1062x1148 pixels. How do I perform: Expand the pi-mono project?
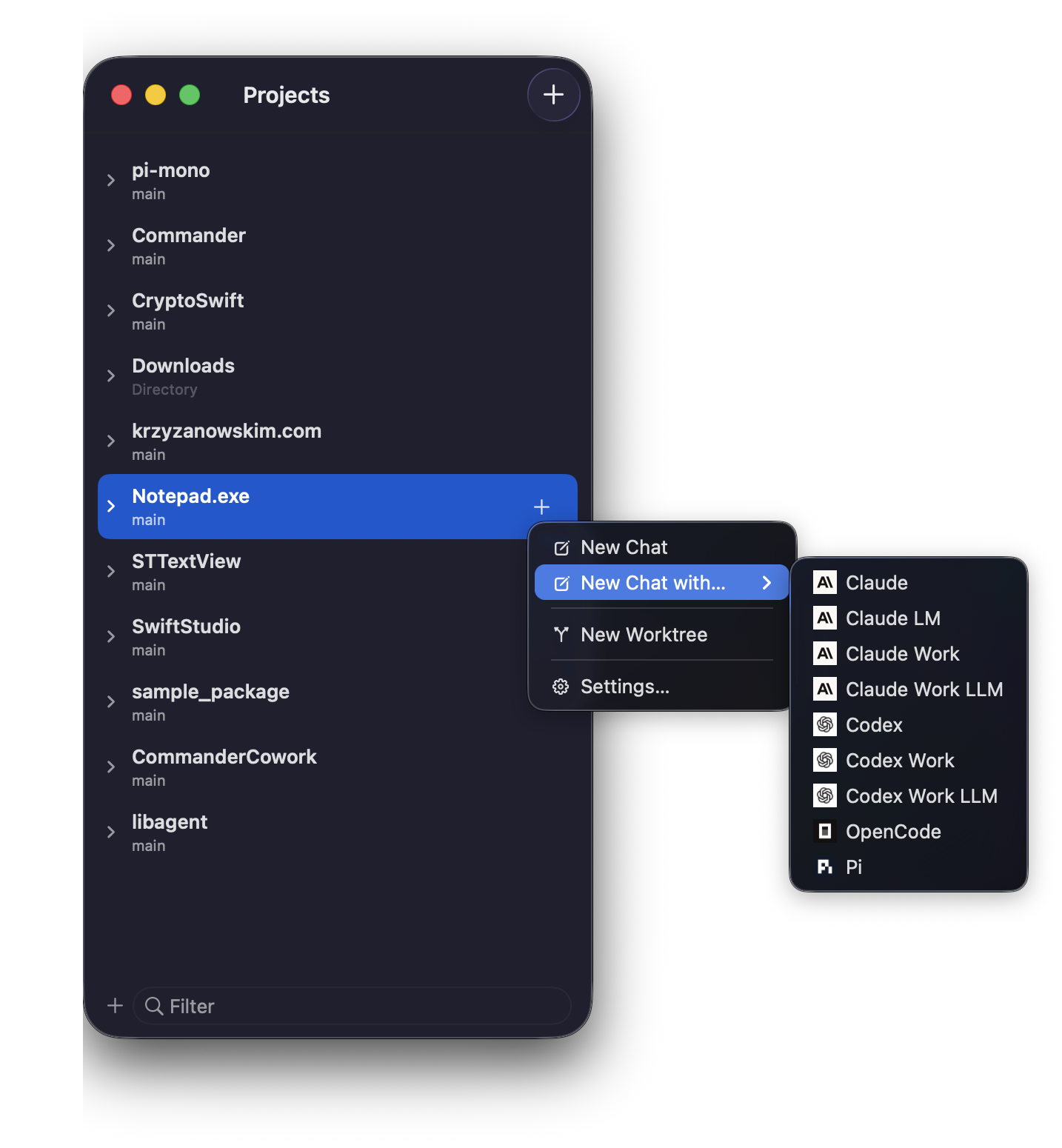pos(111,179)
